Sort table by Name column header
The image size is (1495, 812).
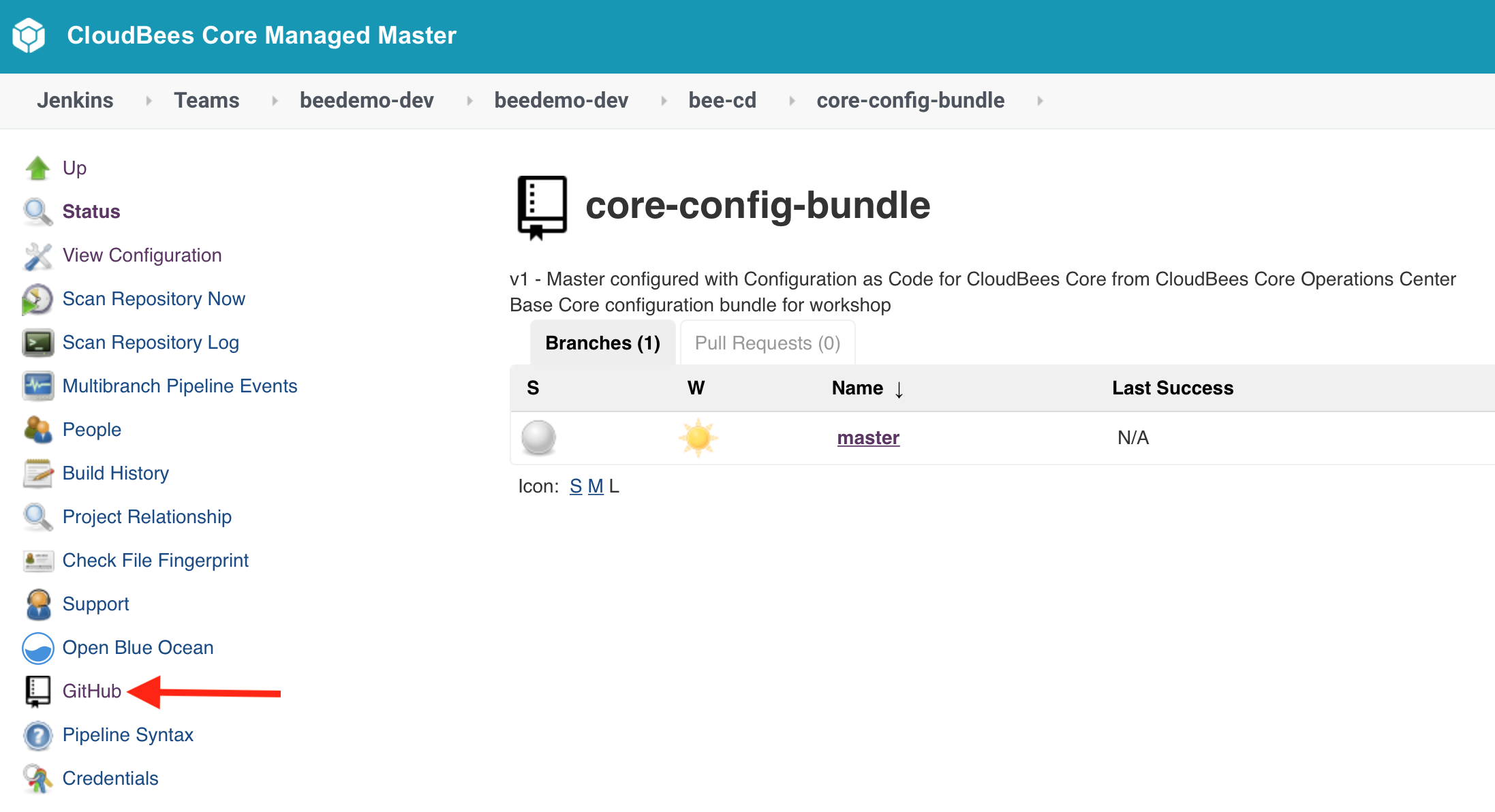(857, 388)
